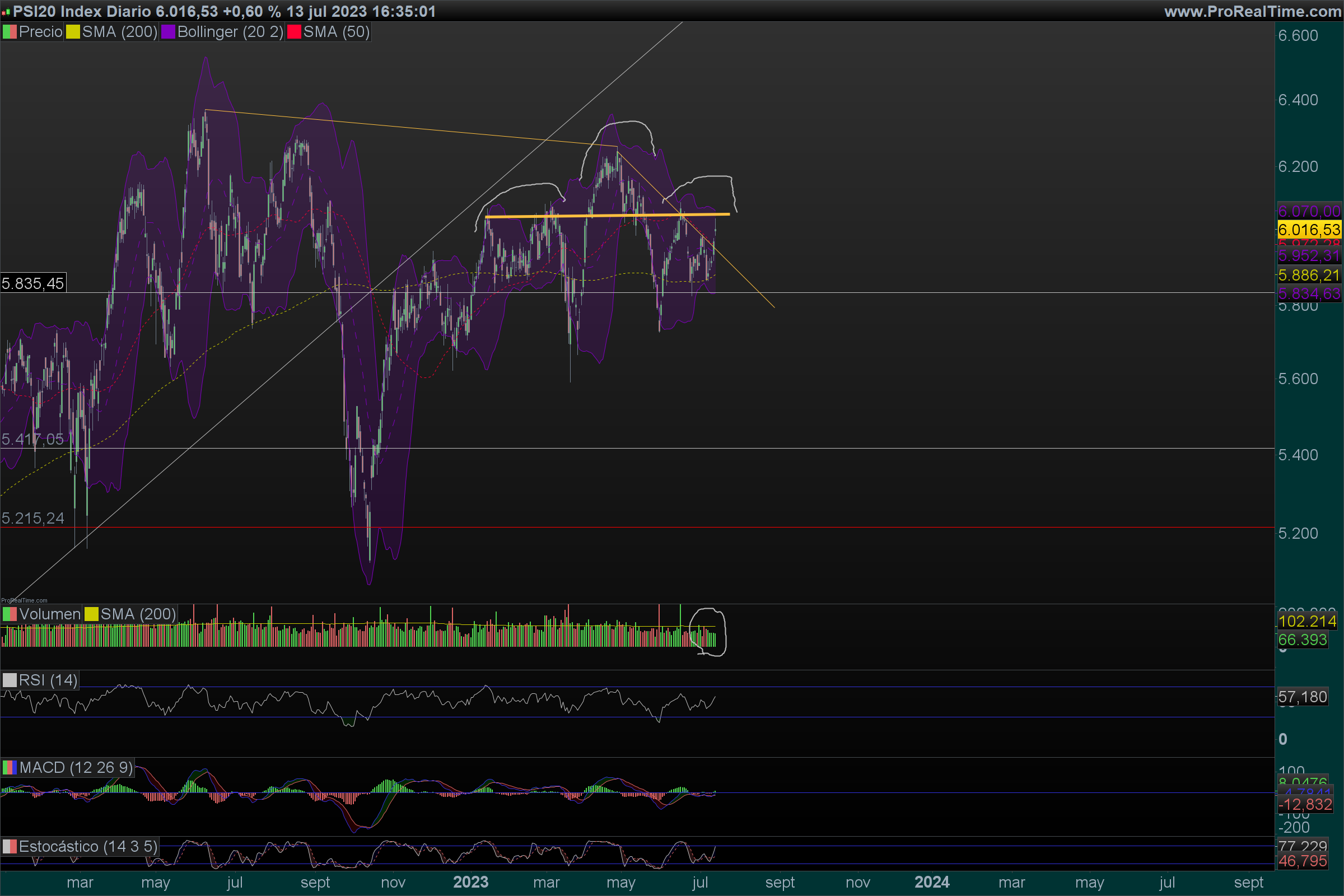
Task: Click the small icon before the PSI20 title
Action: (6, 11)
